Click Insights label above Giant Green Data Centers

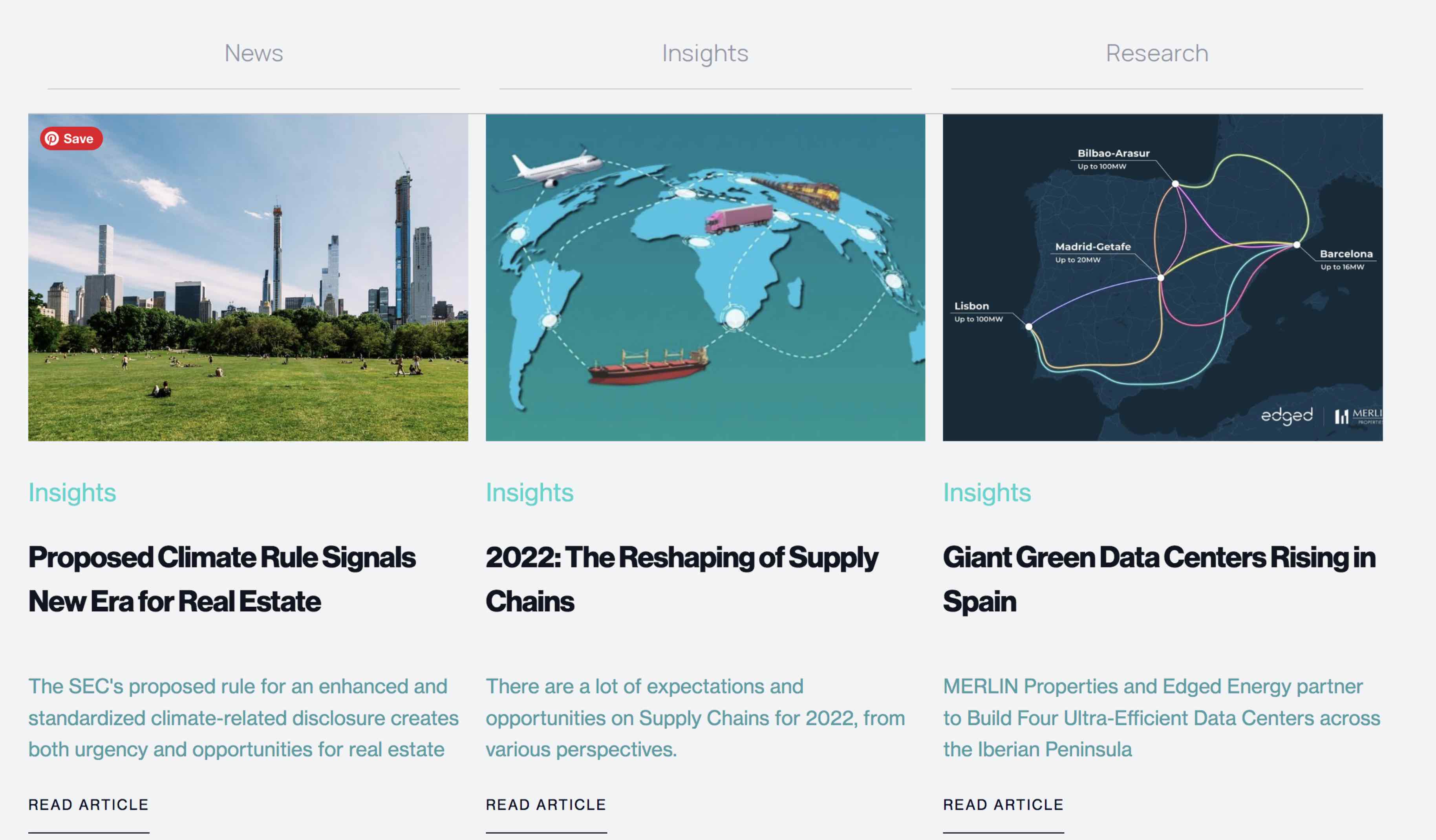tap(987, 492)
